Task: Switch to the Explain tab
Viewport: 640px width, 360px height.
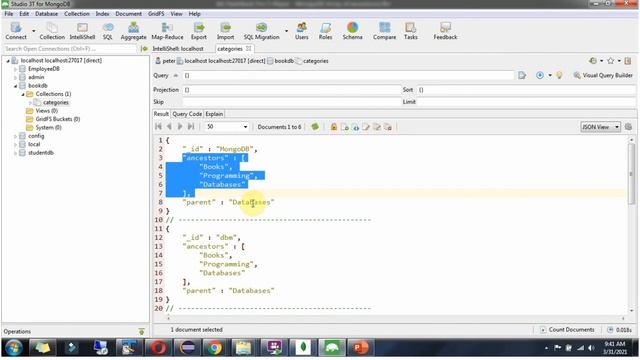Action: 214,114
